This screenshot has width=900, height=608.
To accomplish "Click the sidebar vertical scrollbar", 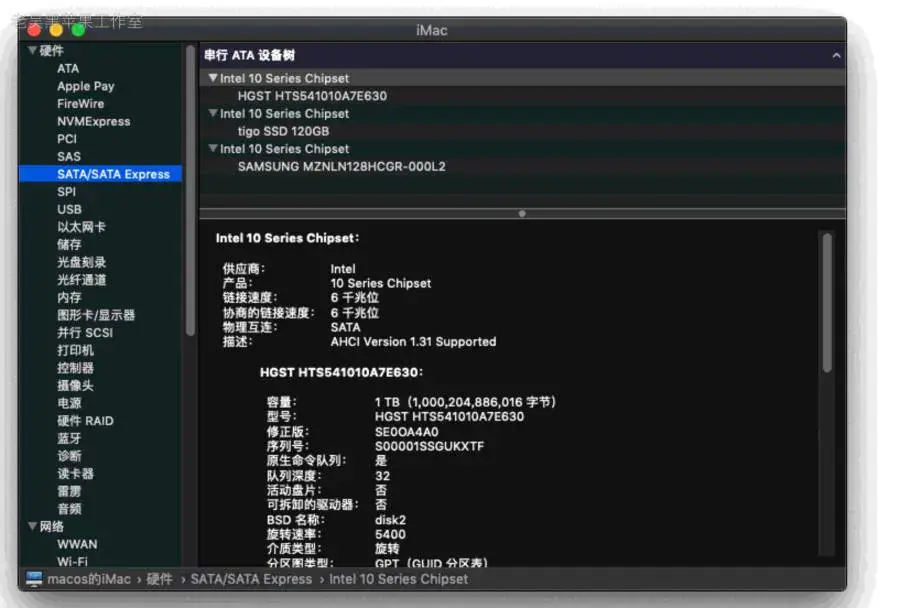I will [x=190, y=191].
